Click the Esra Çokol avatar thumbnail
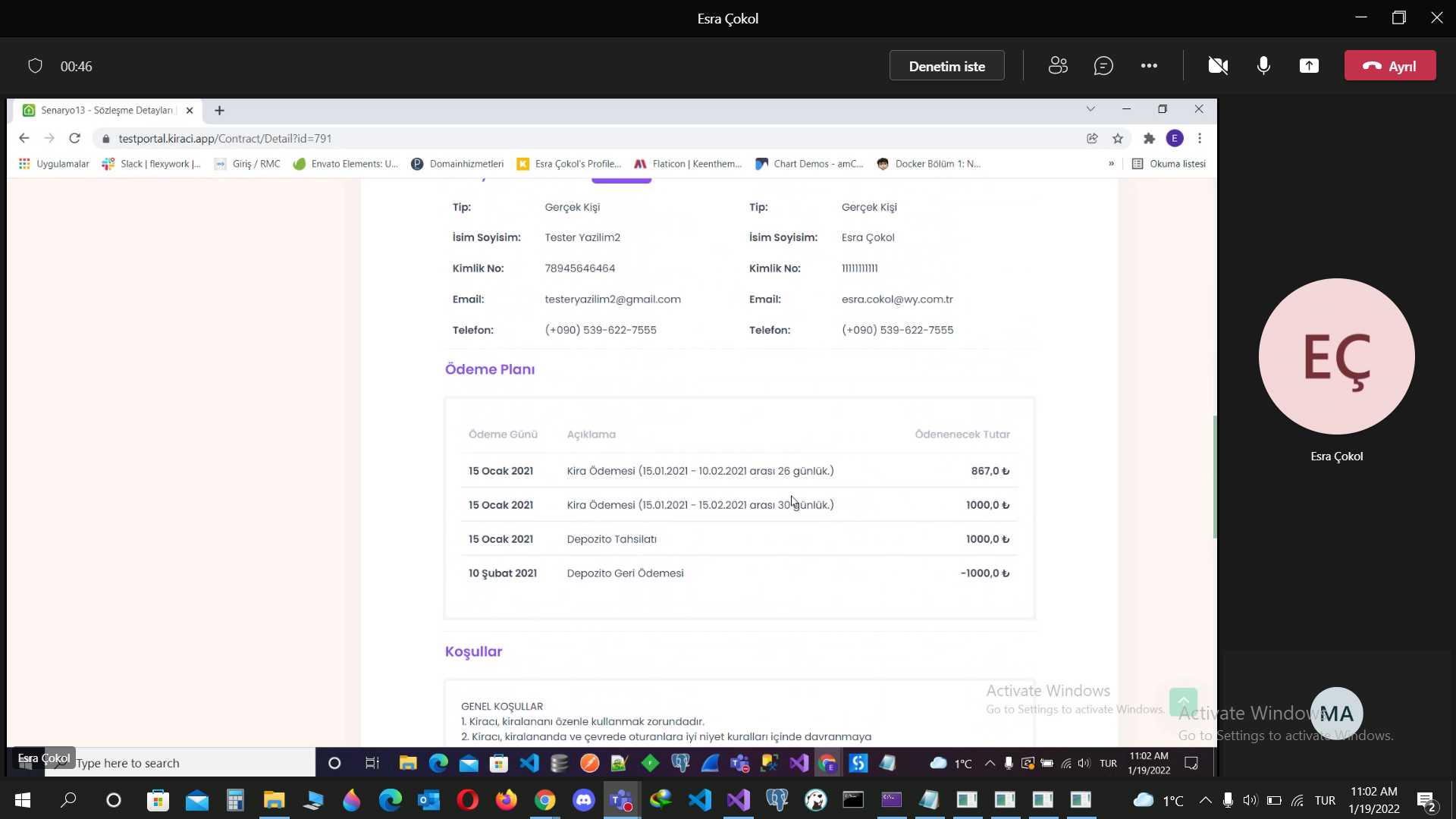 [1336, 356]
